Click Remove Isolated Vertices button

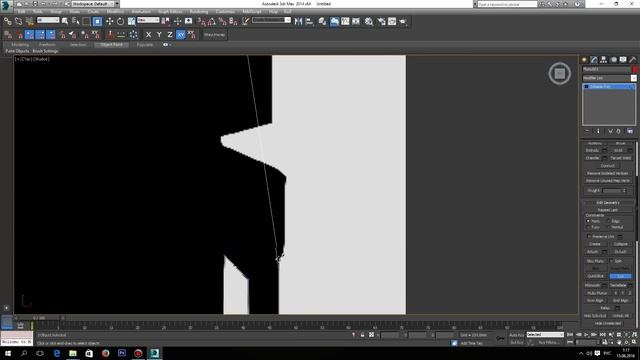607,173
